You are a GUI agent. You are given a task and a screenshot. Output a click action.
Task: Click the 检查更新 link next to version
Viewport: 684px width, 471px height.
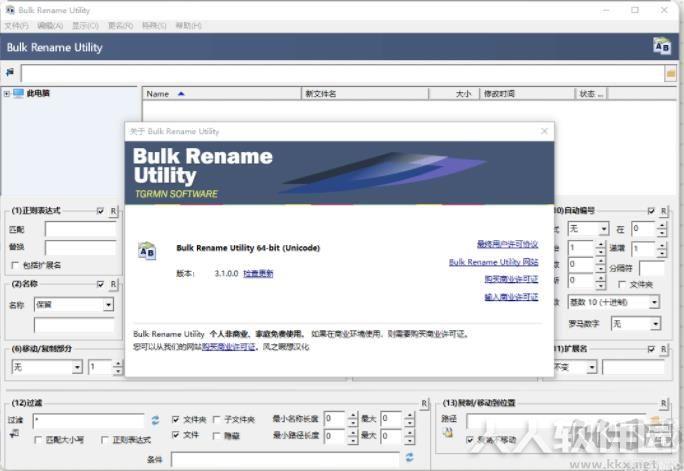click(258, 273)
